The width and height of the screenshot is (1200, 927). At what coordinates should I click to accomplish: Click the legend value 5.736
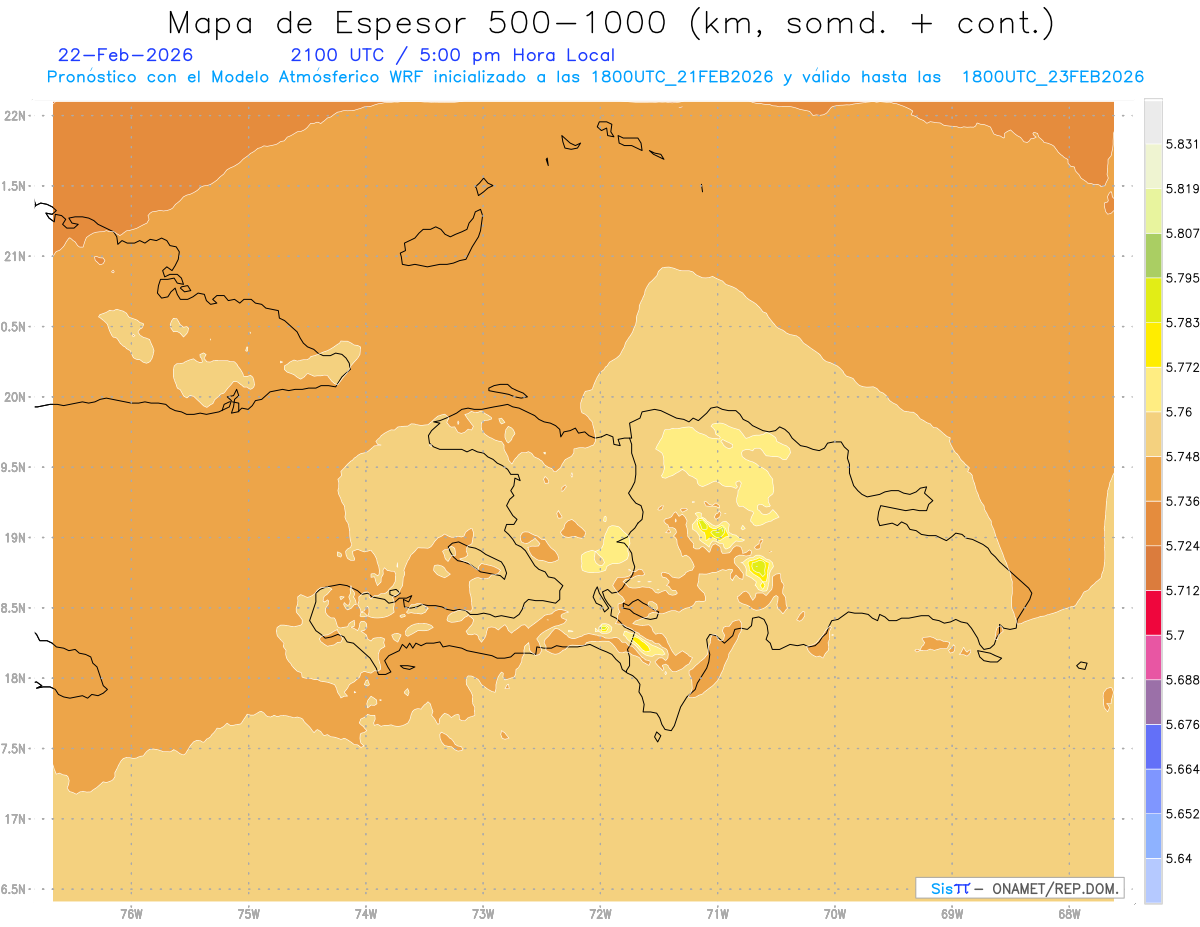coord(1183,501)
